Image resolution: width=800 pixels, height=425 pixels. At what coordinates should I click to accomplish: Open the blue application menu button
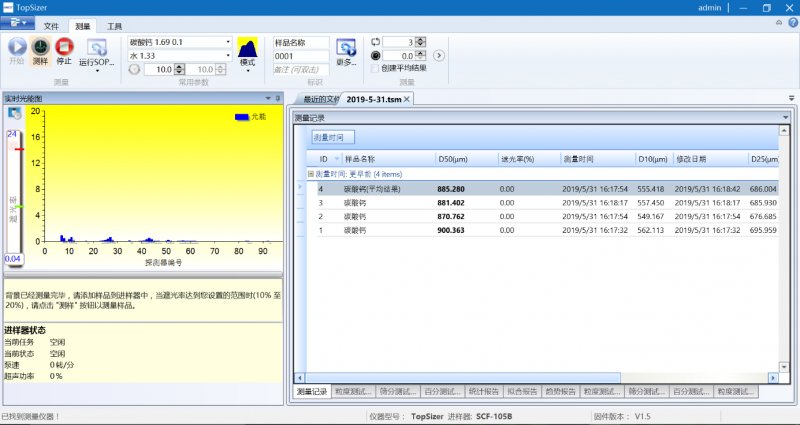[17, 22]
